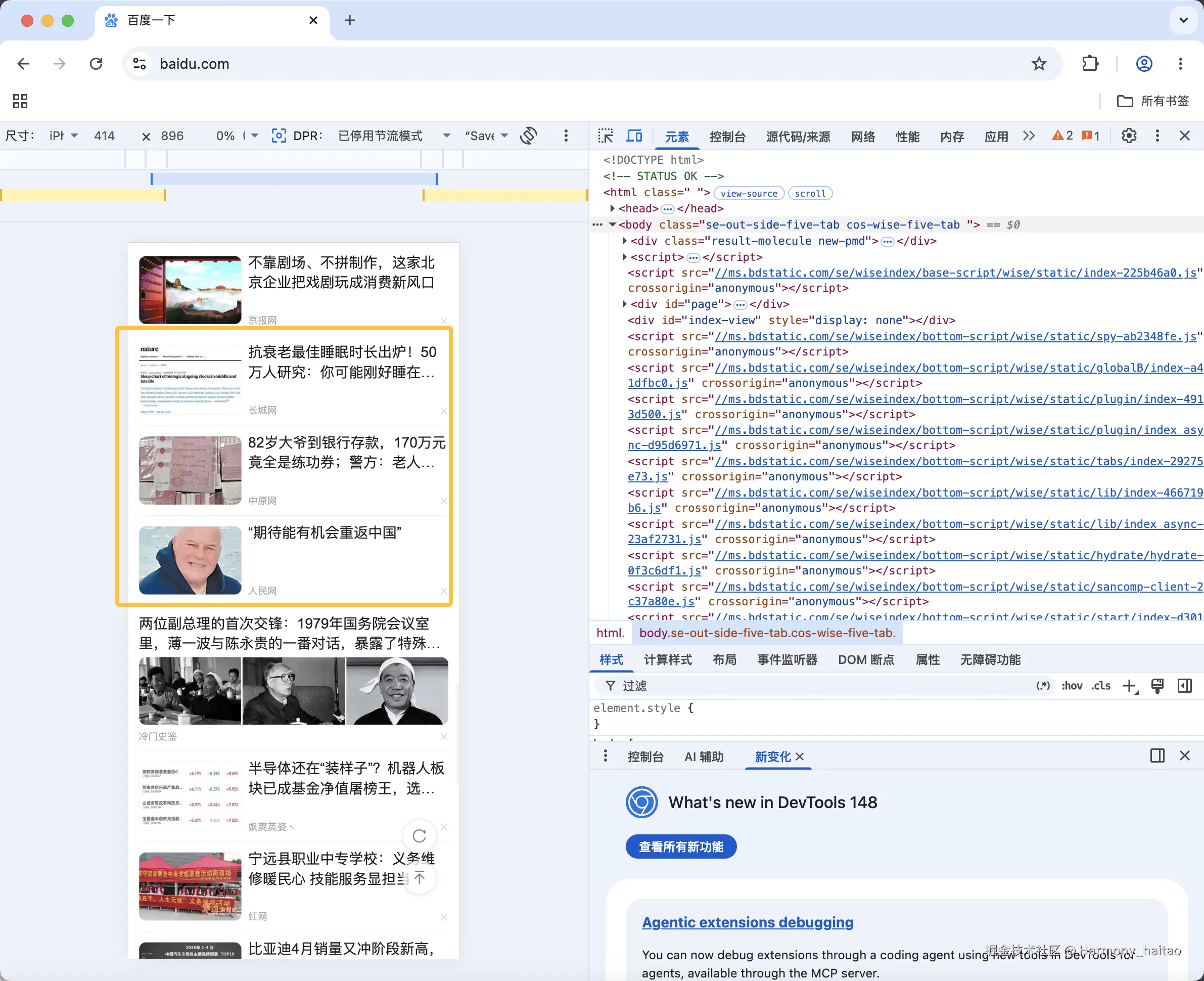Open the apps grid in bookmarks bar
1204x981 pixels.
20,101
